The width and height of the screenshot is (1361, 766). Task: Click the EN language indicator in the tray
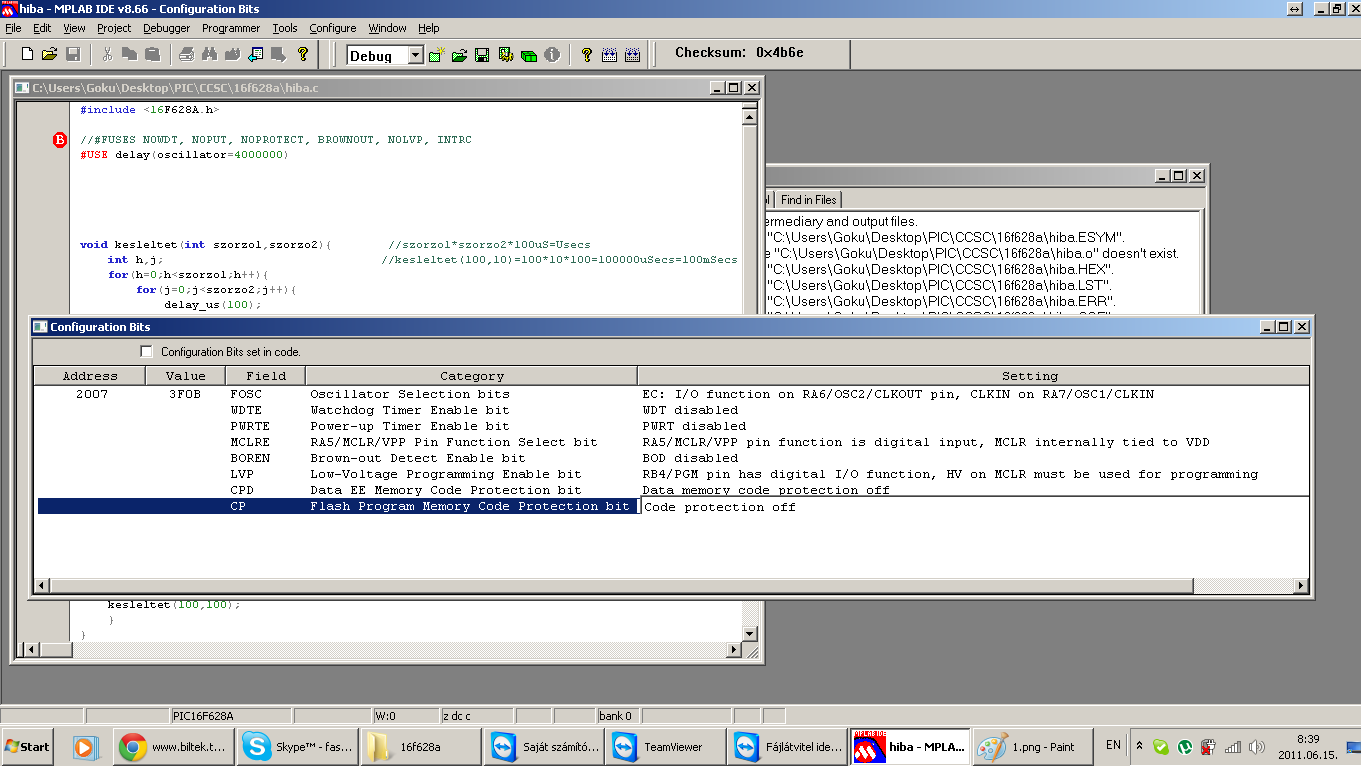point(1113,745)
